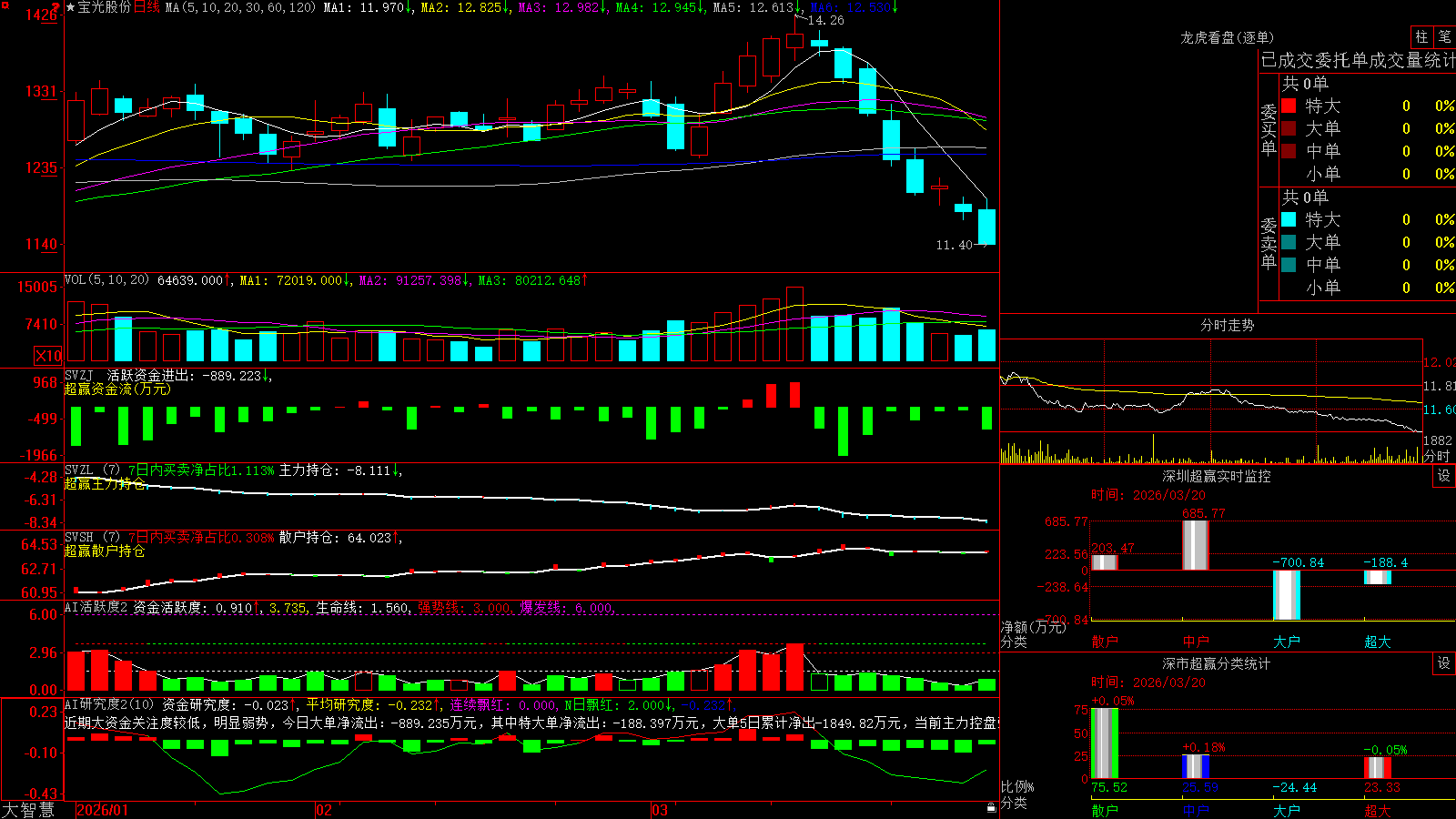Click -24.44 大户 ratio value
The height and width of the screenshot is (819, 1456).
coord(1293,787)
